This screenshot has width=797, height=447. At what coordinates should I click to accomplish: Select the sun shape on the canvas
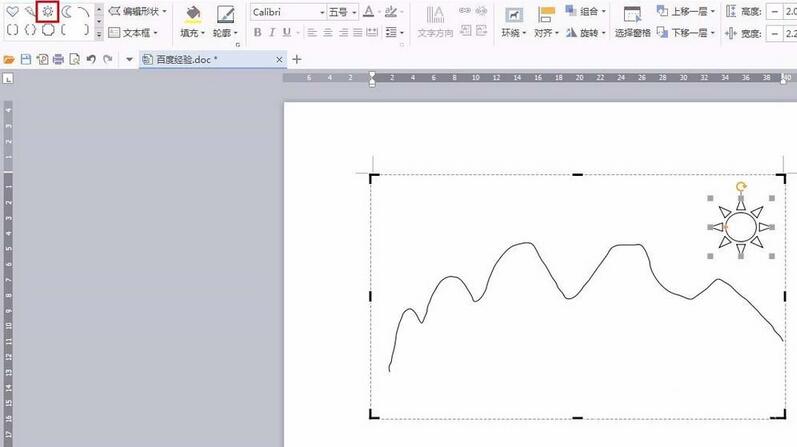coord(741,227)
